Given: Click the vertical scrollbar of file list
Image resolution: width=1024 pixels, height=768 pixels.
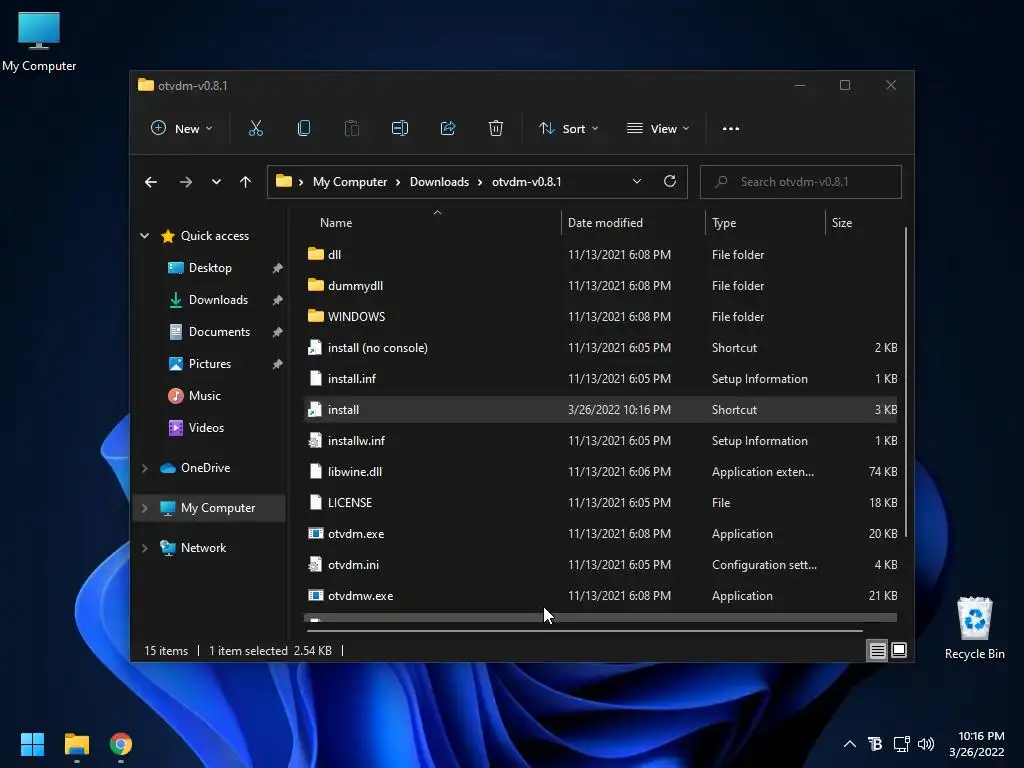Looking at the screenshot, I should tap(906, 383).
